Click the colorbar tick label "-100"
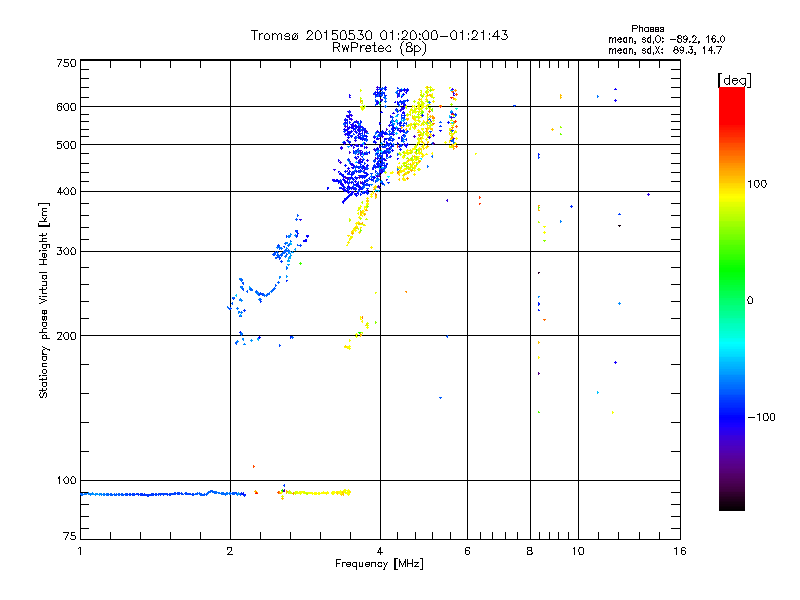This screenshot has width=800, height=600. click(x=763, y=417)
